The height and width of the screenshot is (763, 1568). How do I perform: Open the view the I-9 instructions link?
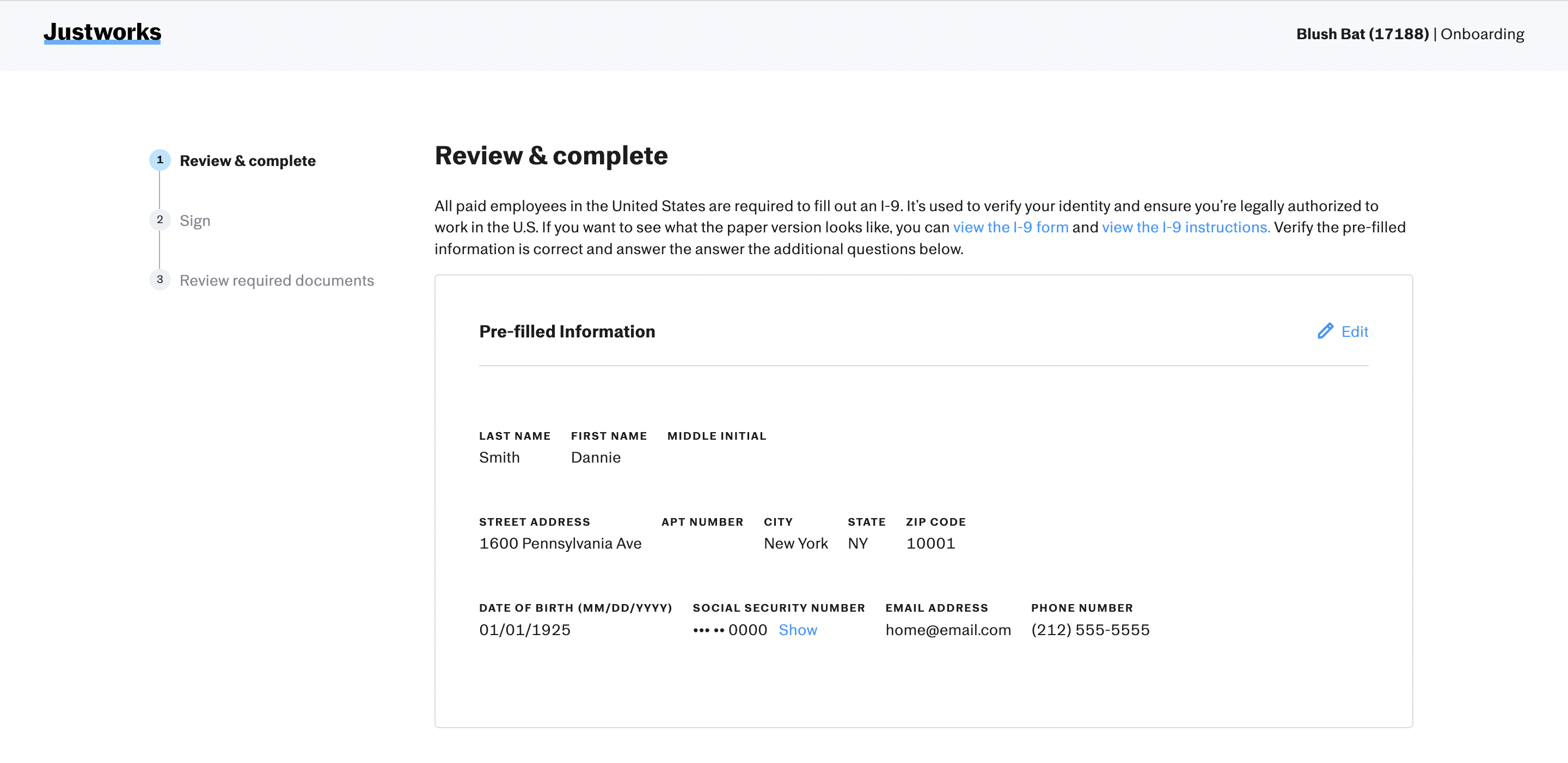coord(1185,227)
